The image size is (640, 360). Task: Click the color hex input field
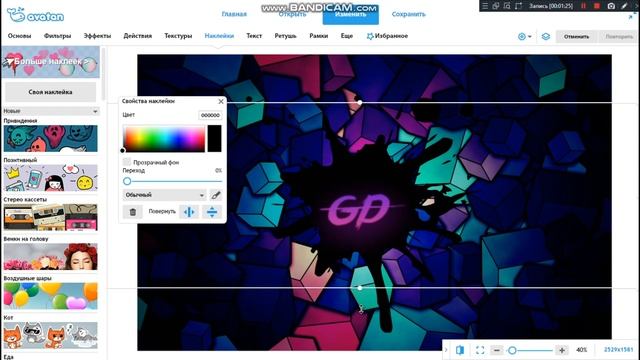tap(210, 115)
